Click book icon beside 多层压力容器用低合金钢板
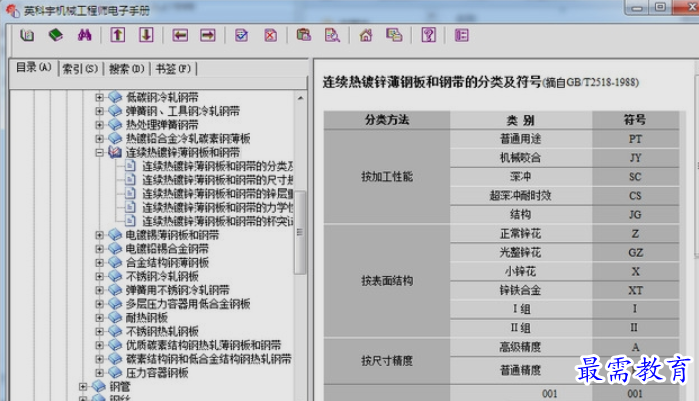Viewport: 699px width, 401px height. point(115,304)
